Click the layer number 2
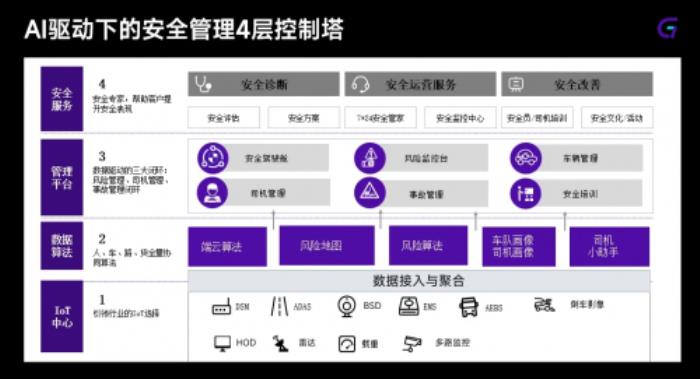 [x=102, y=239]
